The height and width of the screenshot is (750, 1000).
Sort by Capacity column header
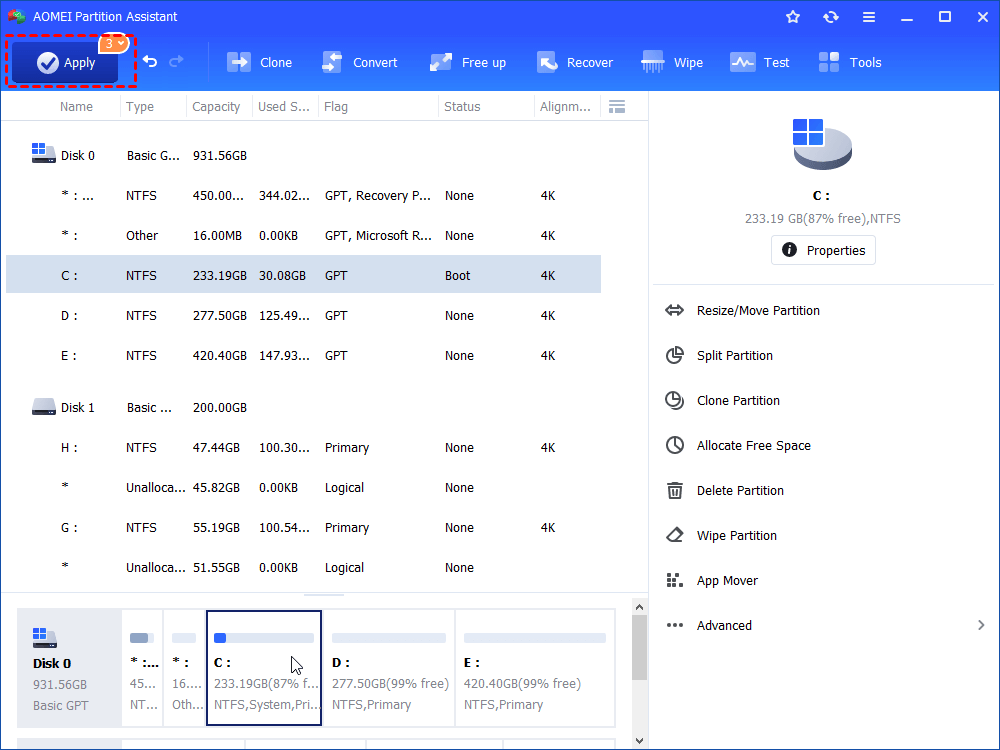(216, 107)
